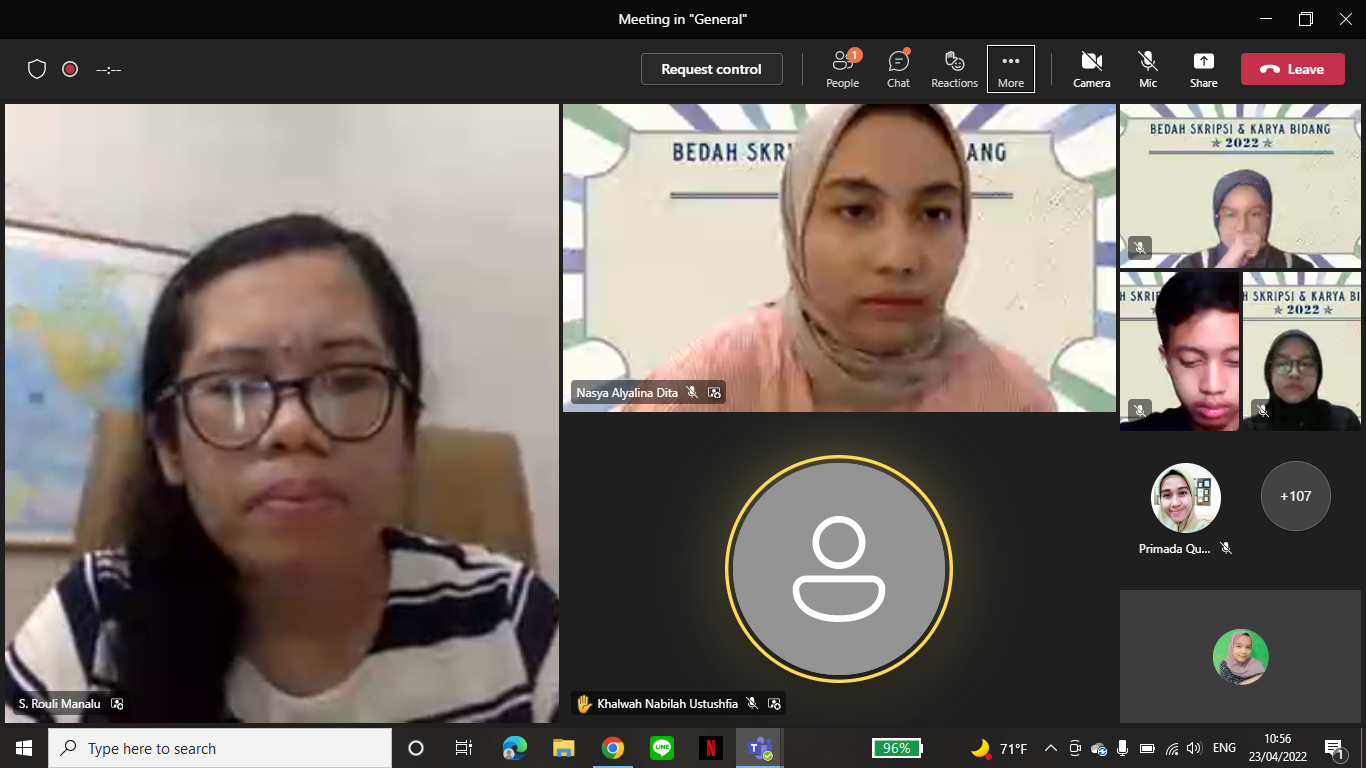Open the People panel

point(842,69)
